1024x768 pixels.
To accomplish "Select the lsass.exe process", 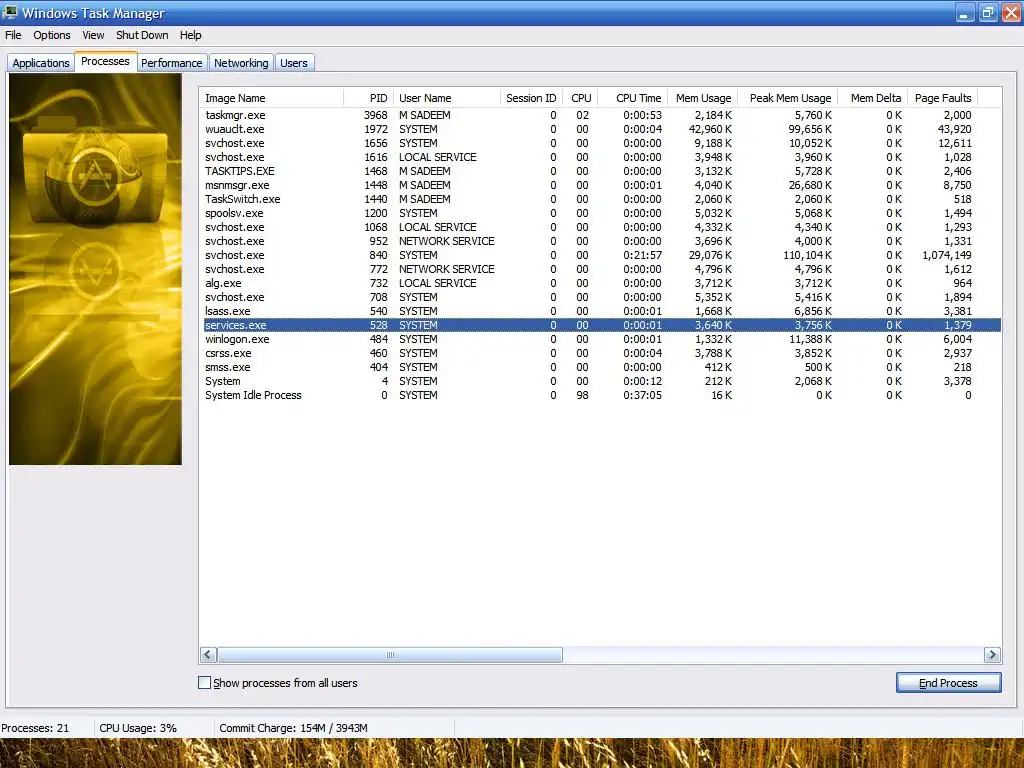I will (x=602, y=312).
